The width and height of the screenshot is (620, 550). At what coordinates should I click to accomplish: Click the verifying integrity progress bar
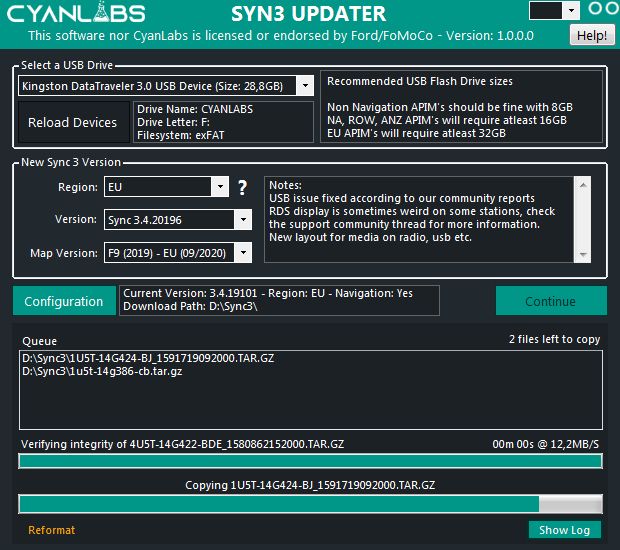pos(310,461)
